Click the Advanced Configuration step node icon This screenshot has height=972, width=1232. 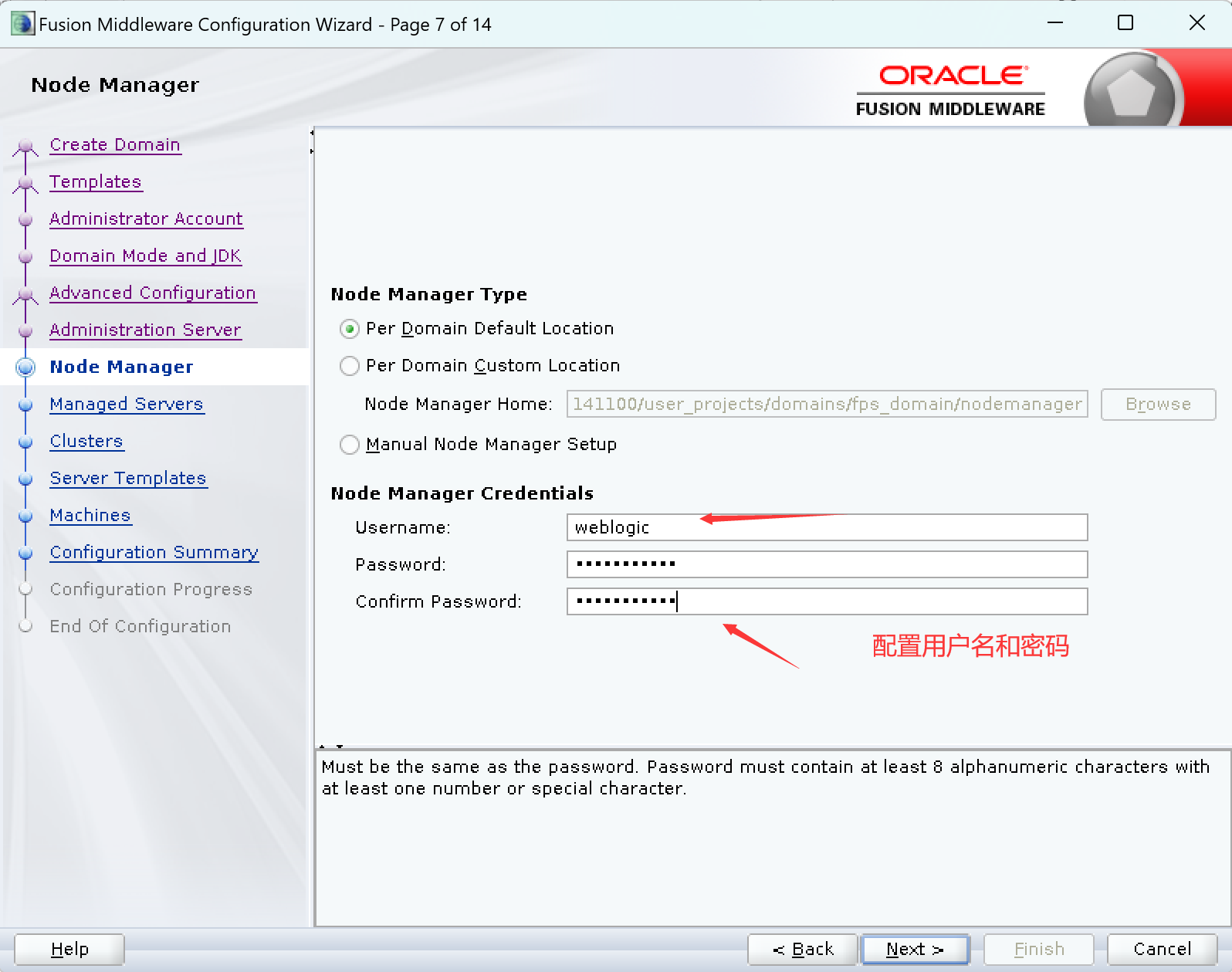coord(25,294)
